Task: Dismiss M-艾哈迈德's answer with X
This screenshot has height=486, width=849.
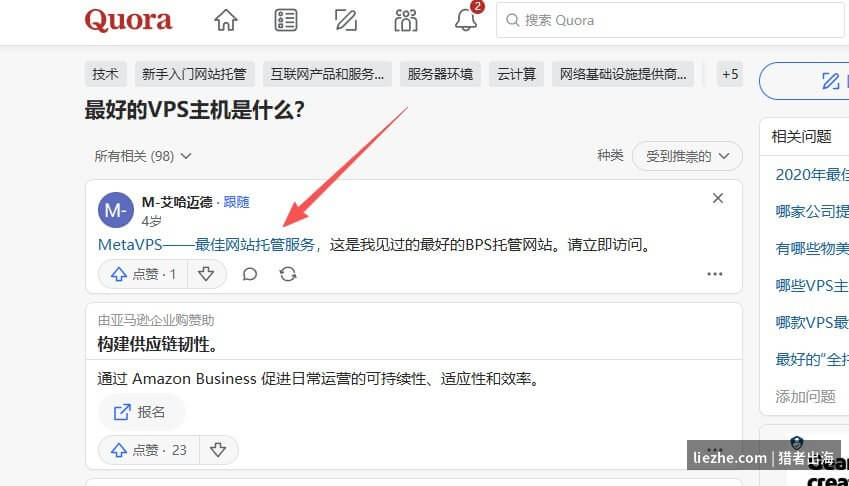Action: tap(718, 198)
